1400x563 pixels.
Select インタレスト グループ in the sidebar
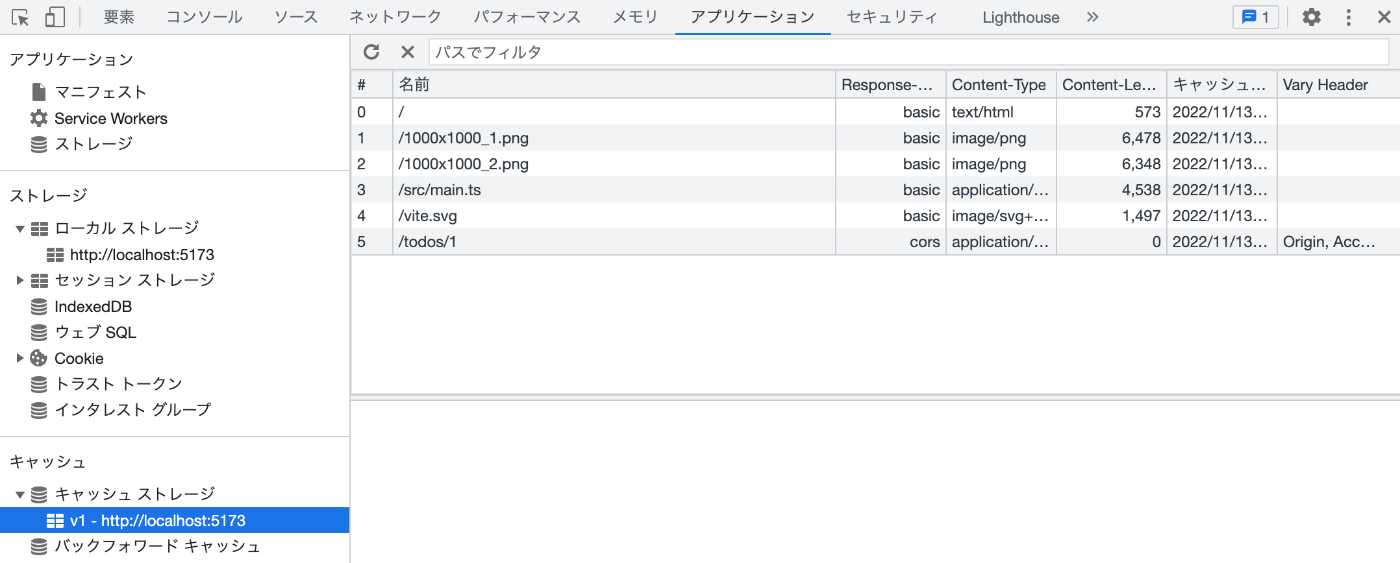click(x=133, y=410)
